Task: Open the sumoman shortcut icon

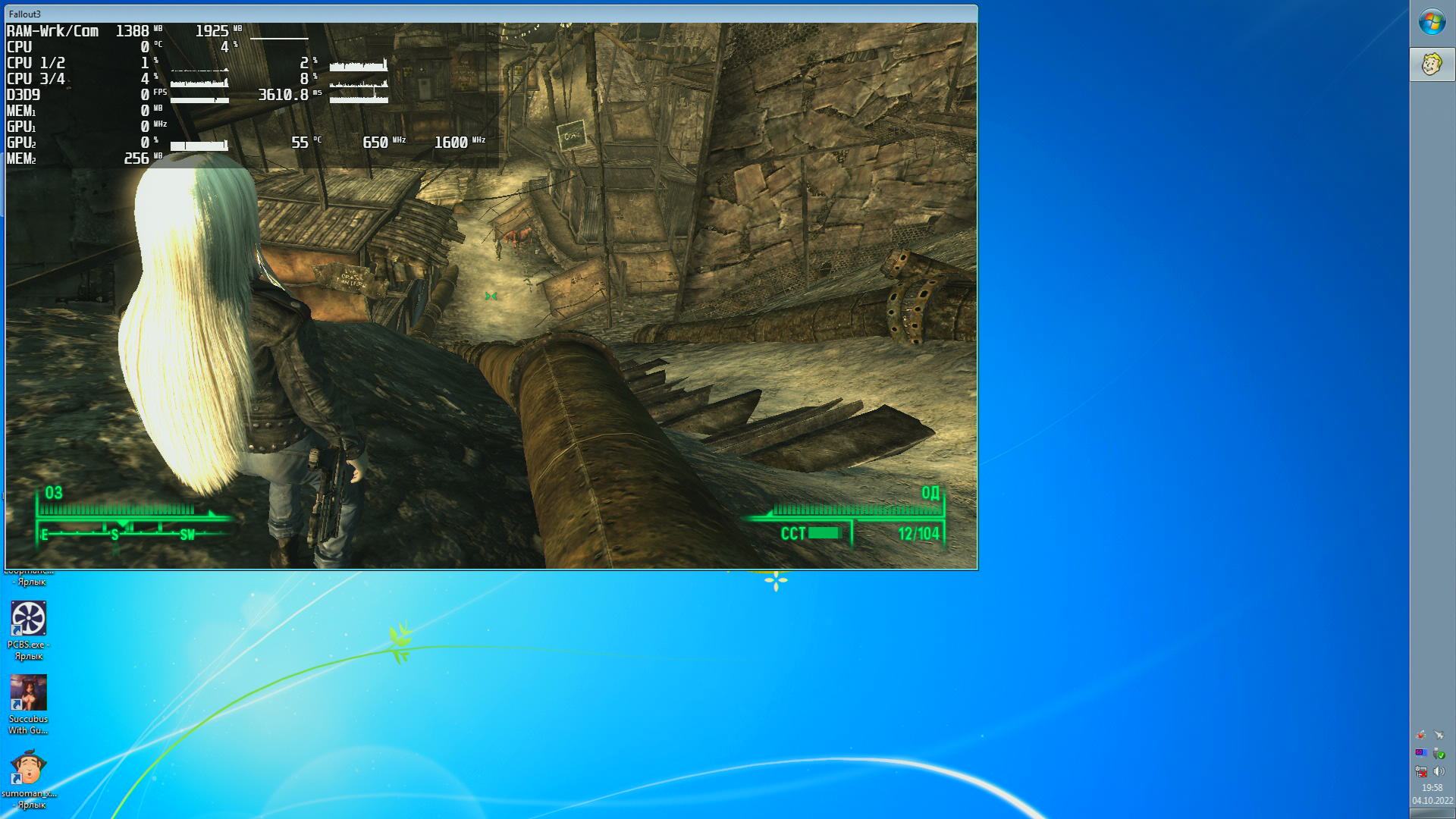Action: 29,767
